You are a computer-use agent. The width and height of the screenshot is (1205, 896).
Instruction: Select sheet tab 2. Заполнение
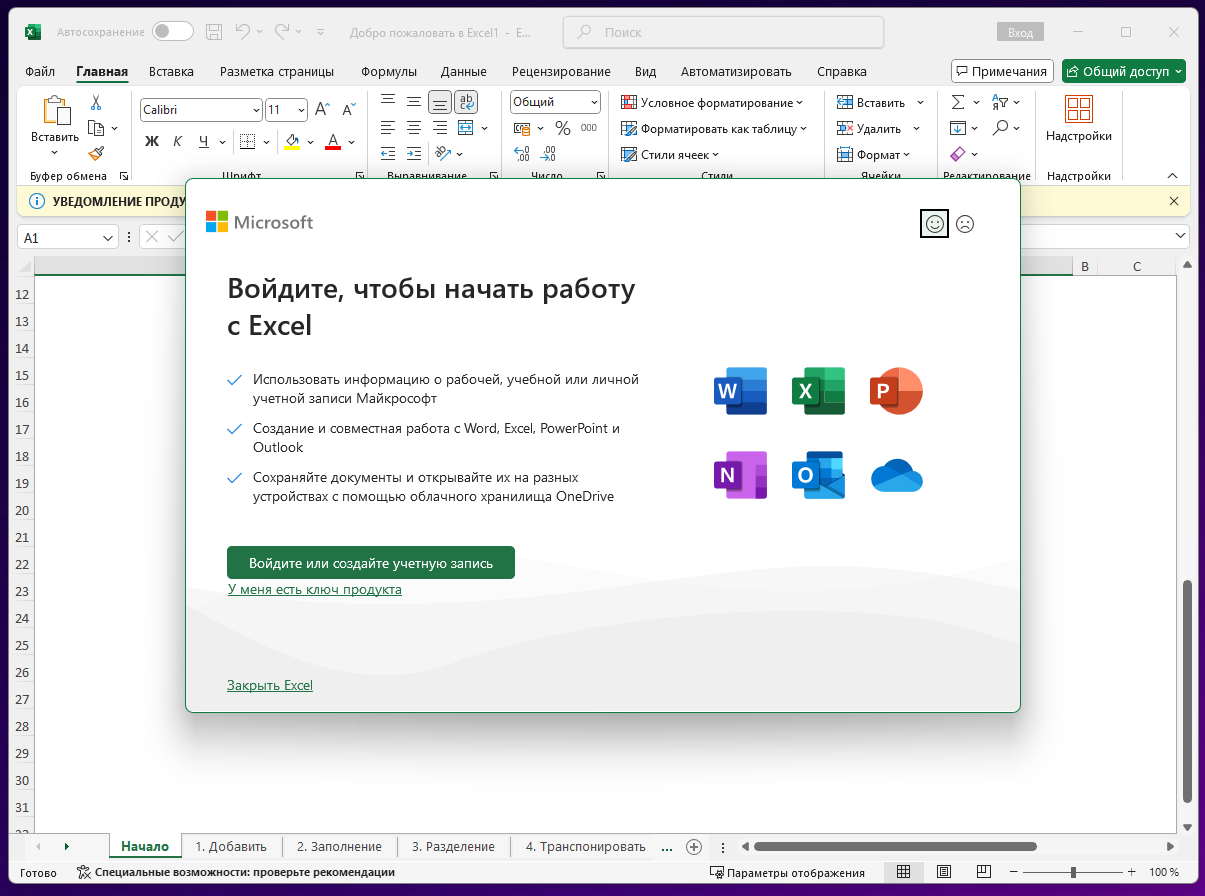click(340, 846)
